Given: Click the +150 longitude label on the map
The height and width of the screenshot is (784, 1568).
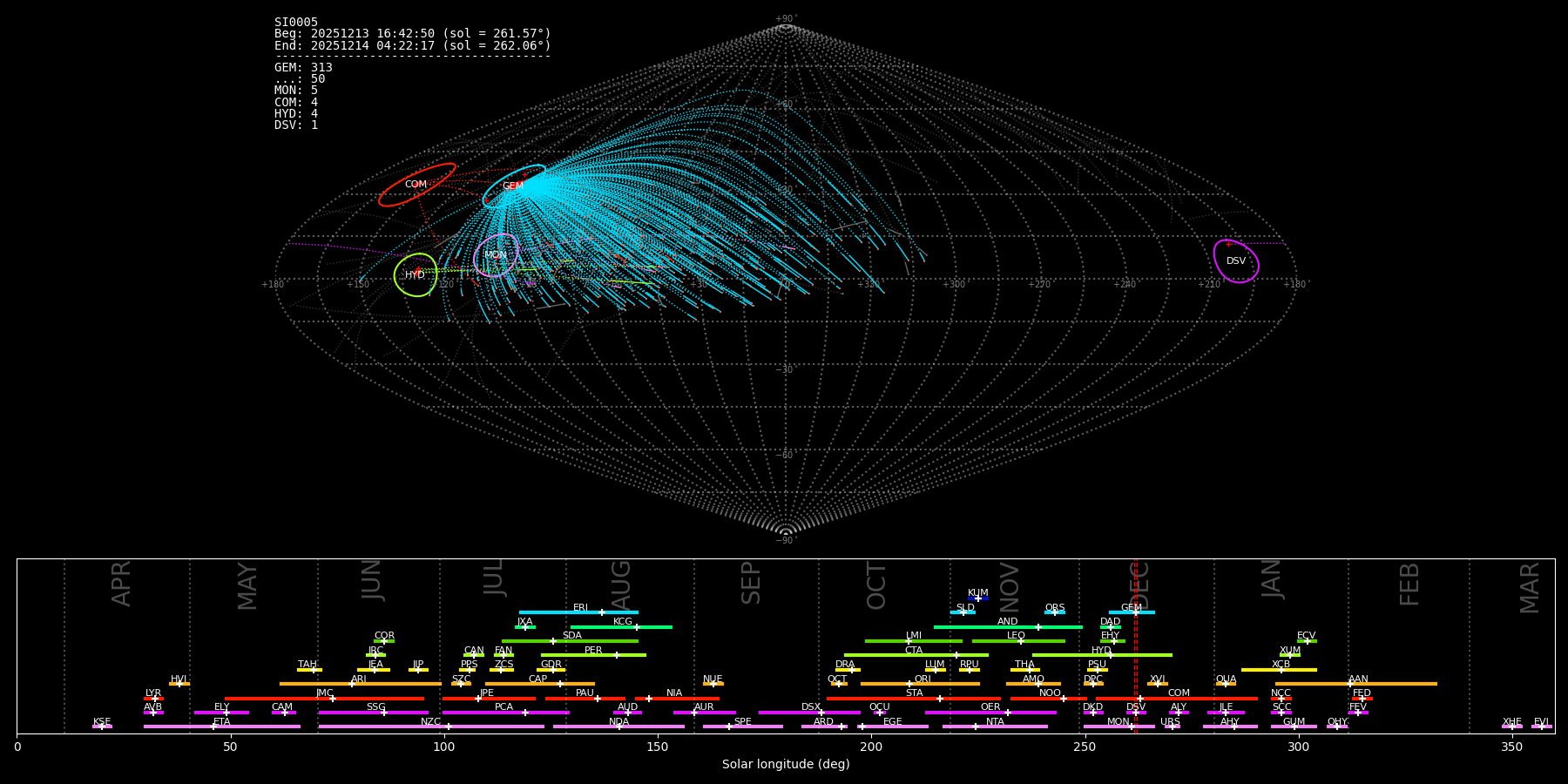Looking at the screenshot, I should pos(358,284).
